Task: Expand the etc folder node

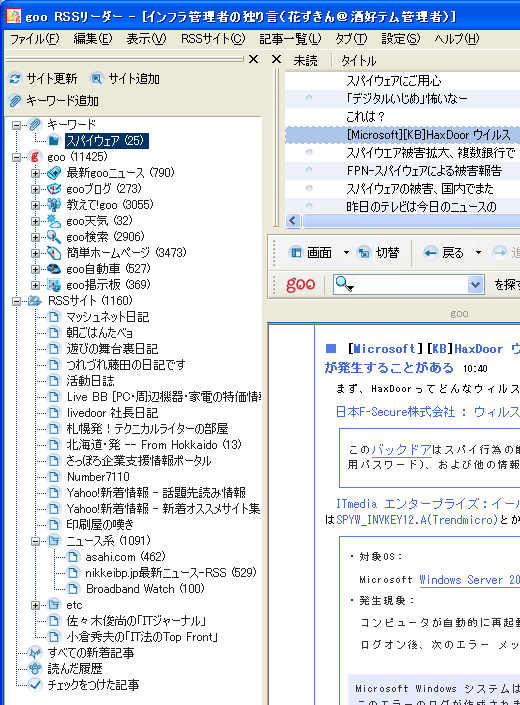Action: [36, 605]
